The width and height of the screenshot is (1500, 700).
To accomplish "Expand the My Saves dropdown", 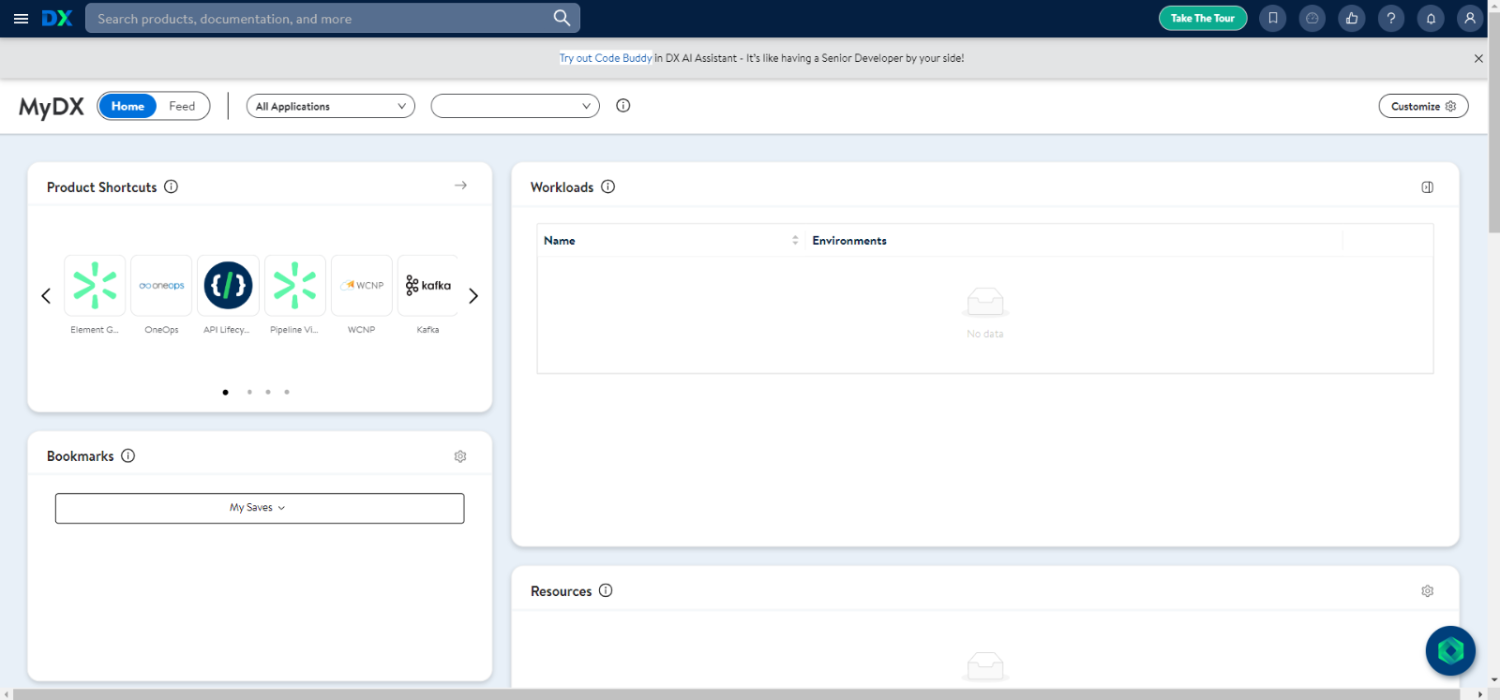I will tap(259, 508).
